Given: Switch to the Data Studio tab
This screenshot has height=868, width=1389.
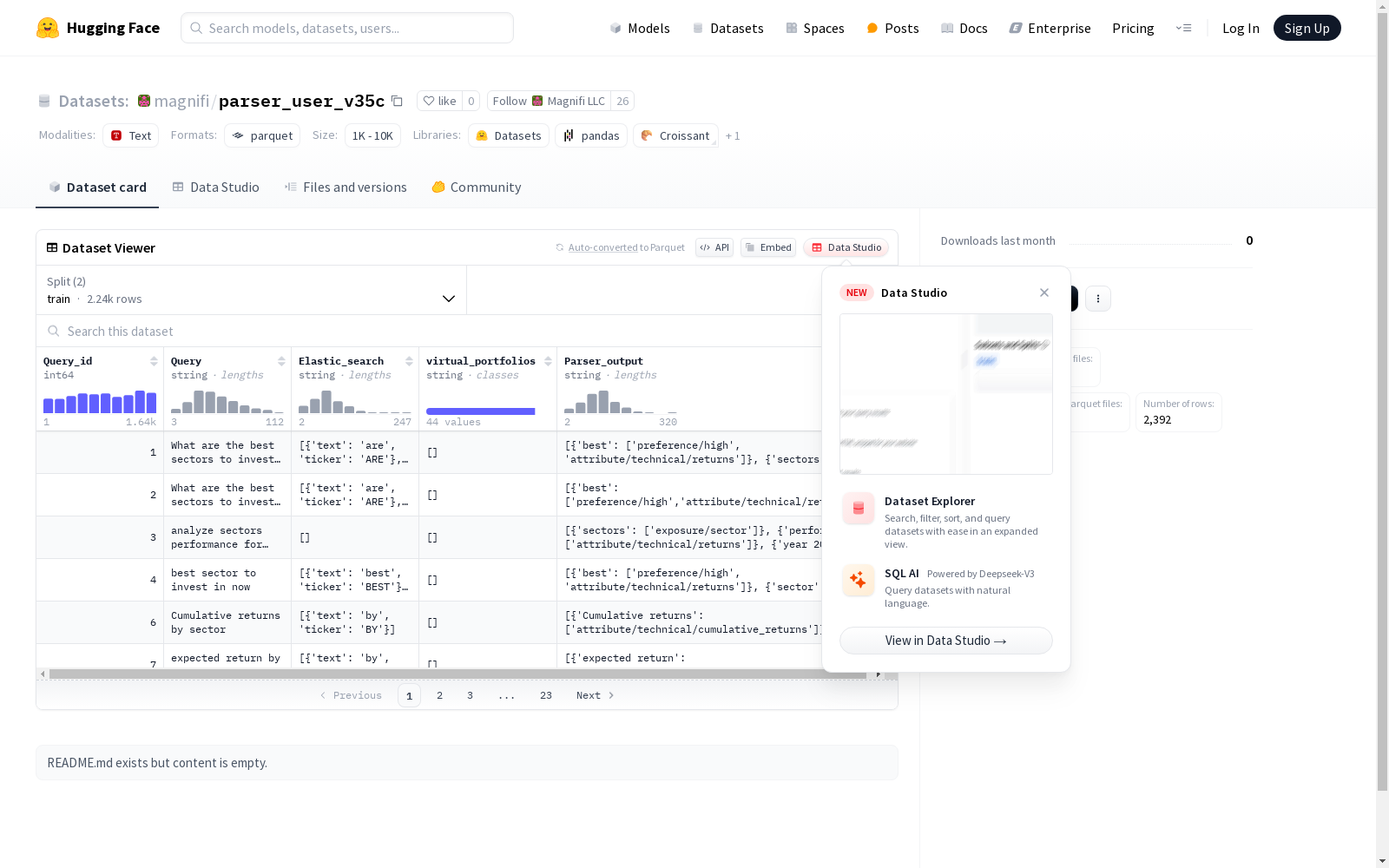Looking at the screenshot, I should tap(215, 187).
